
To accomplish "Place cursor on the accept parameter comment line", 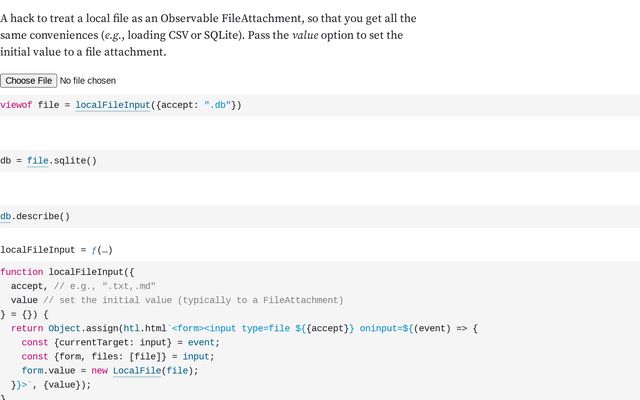I will [x=83, y=286].
